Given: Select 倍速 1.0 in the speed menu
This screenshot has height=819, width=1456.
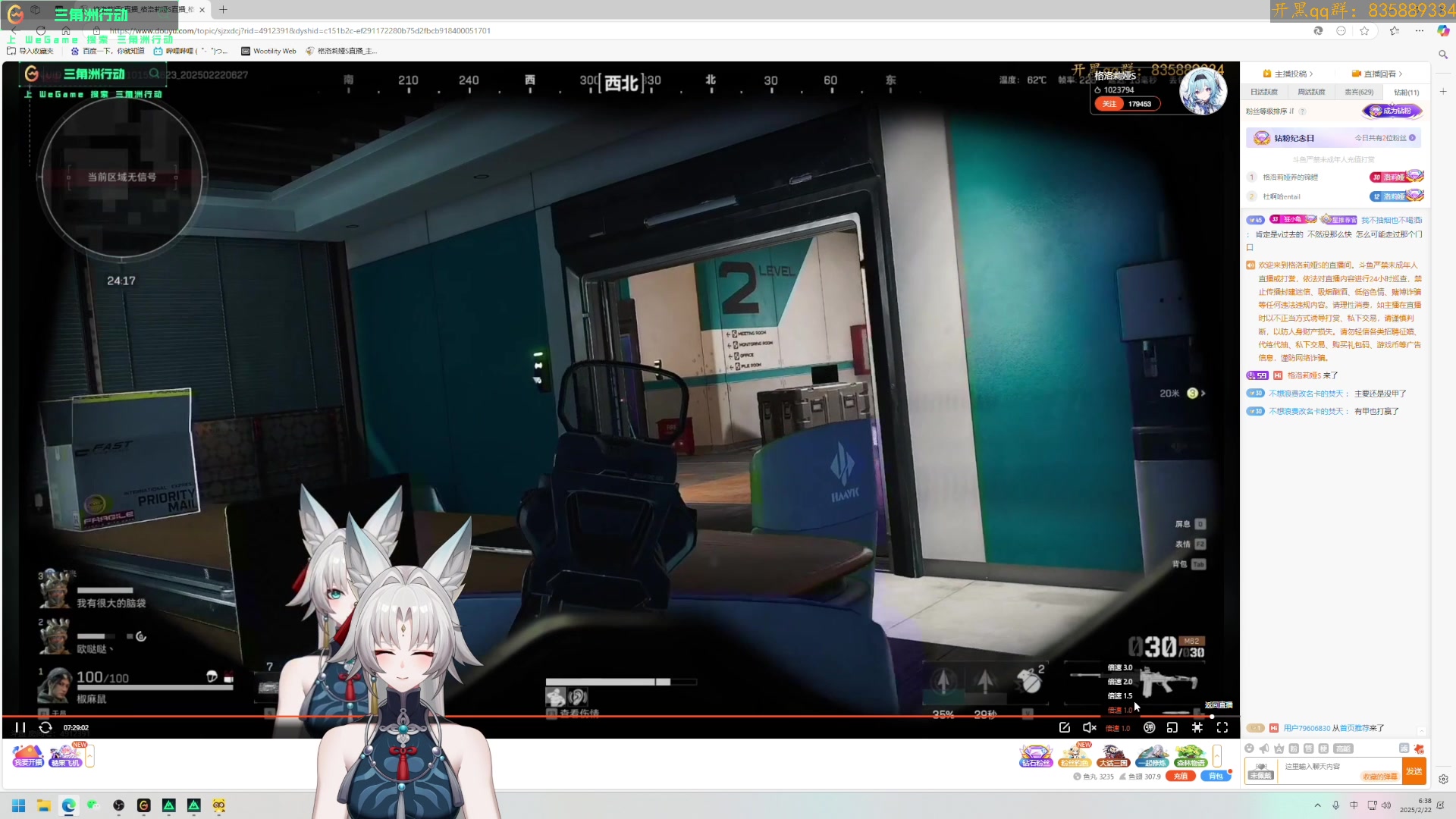Looking at the screenshot, I should click(1120, 710).
